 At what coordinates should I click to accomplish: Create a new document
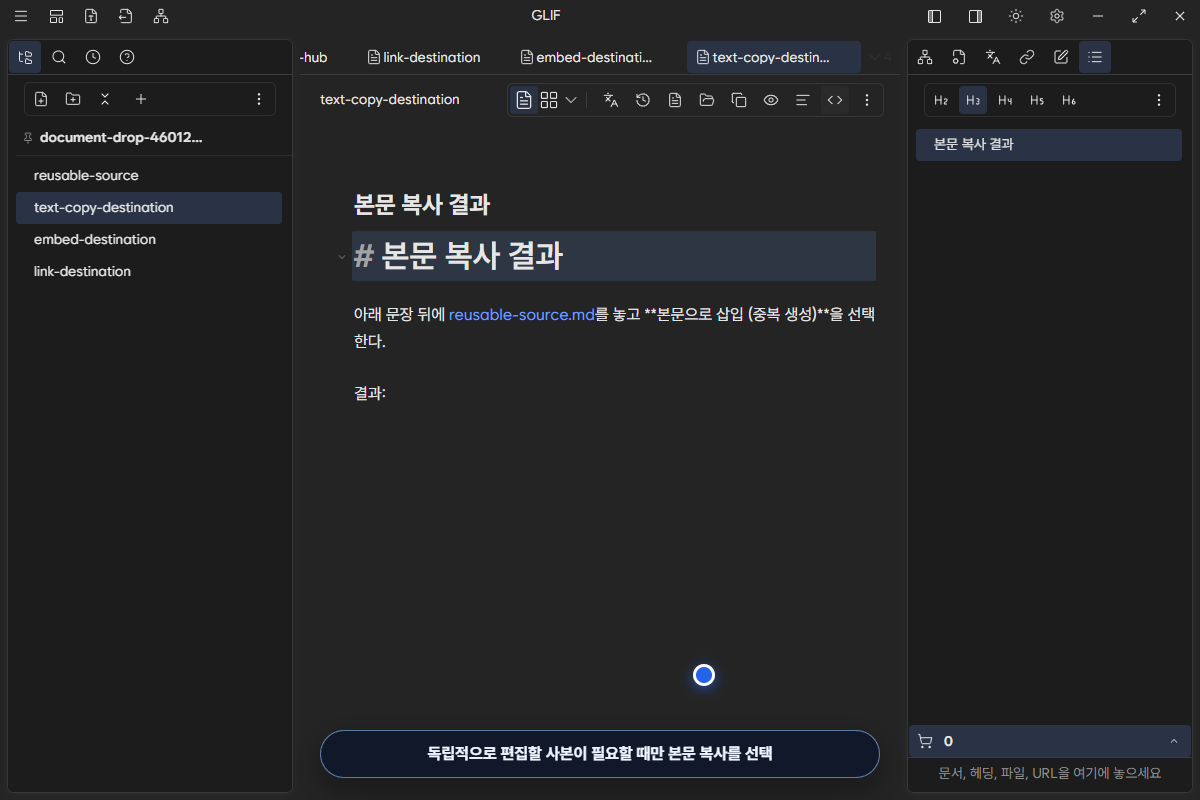41,99
